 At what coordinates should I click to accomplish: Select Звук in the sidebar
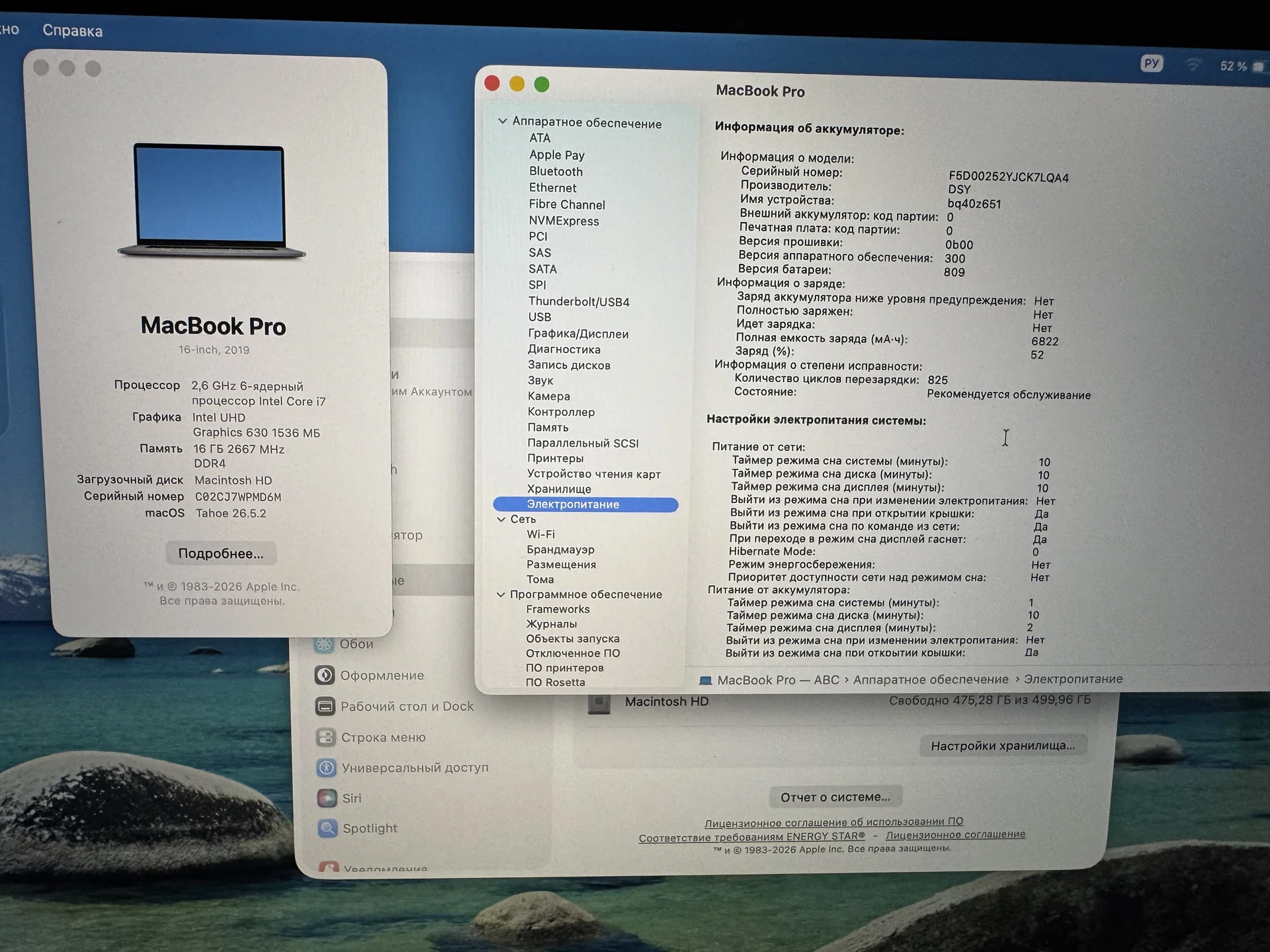tap(540, 381)
